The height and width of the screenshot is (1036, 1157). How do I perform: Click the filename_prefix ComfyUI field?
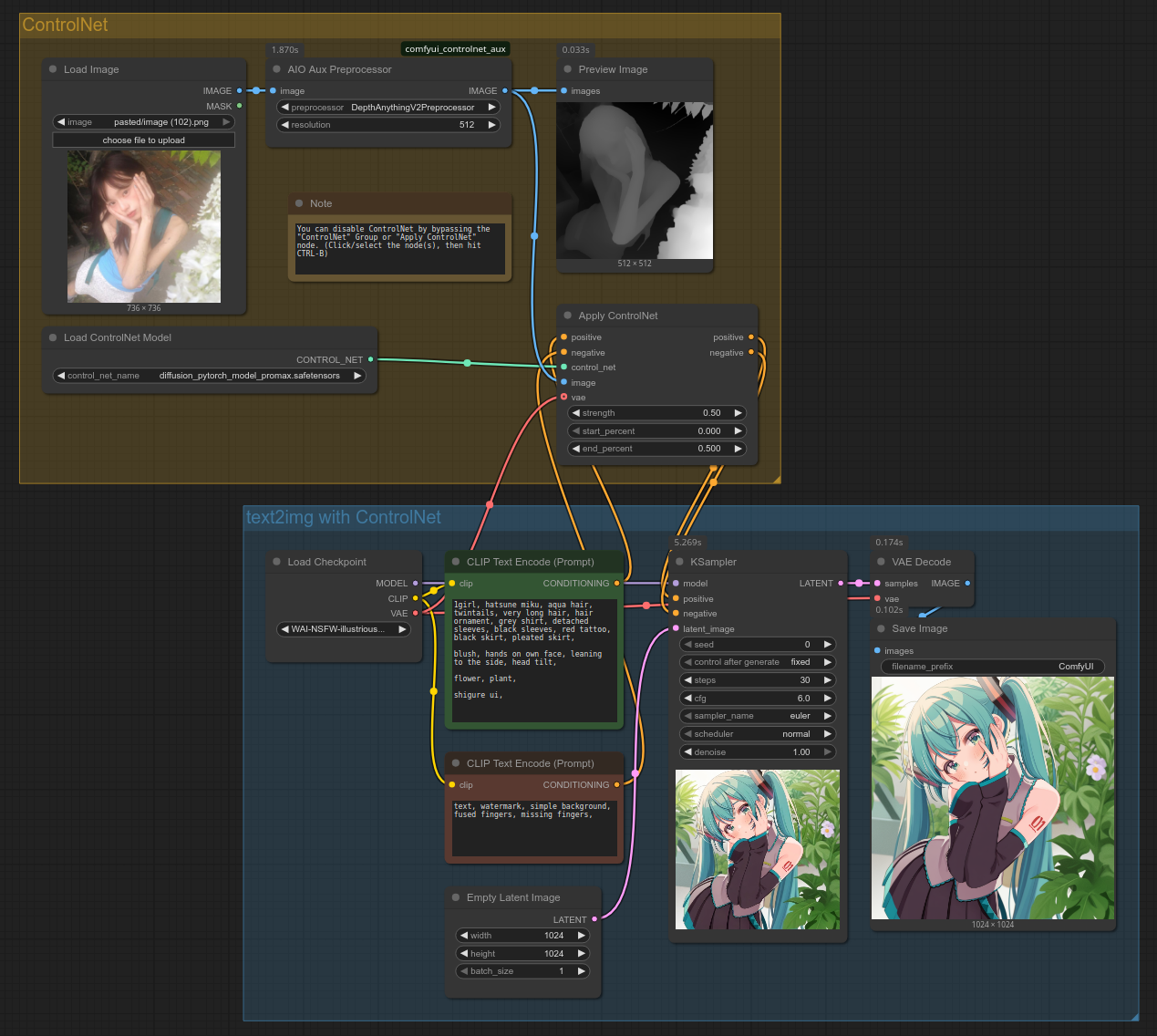pos(992,667)
